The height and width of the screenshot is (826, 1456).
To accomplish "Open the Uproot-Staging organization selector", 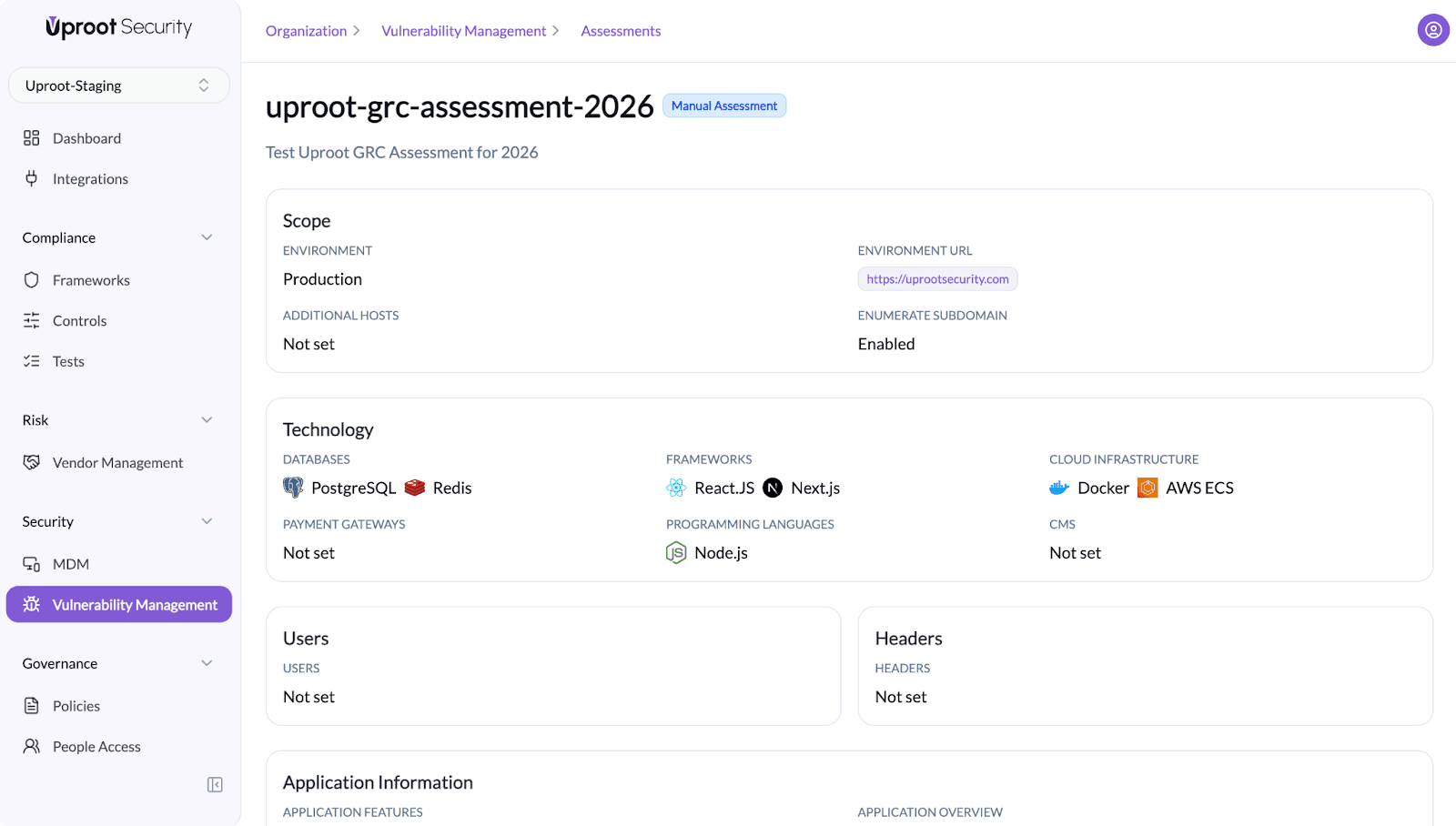I will [x=118, y=86].
